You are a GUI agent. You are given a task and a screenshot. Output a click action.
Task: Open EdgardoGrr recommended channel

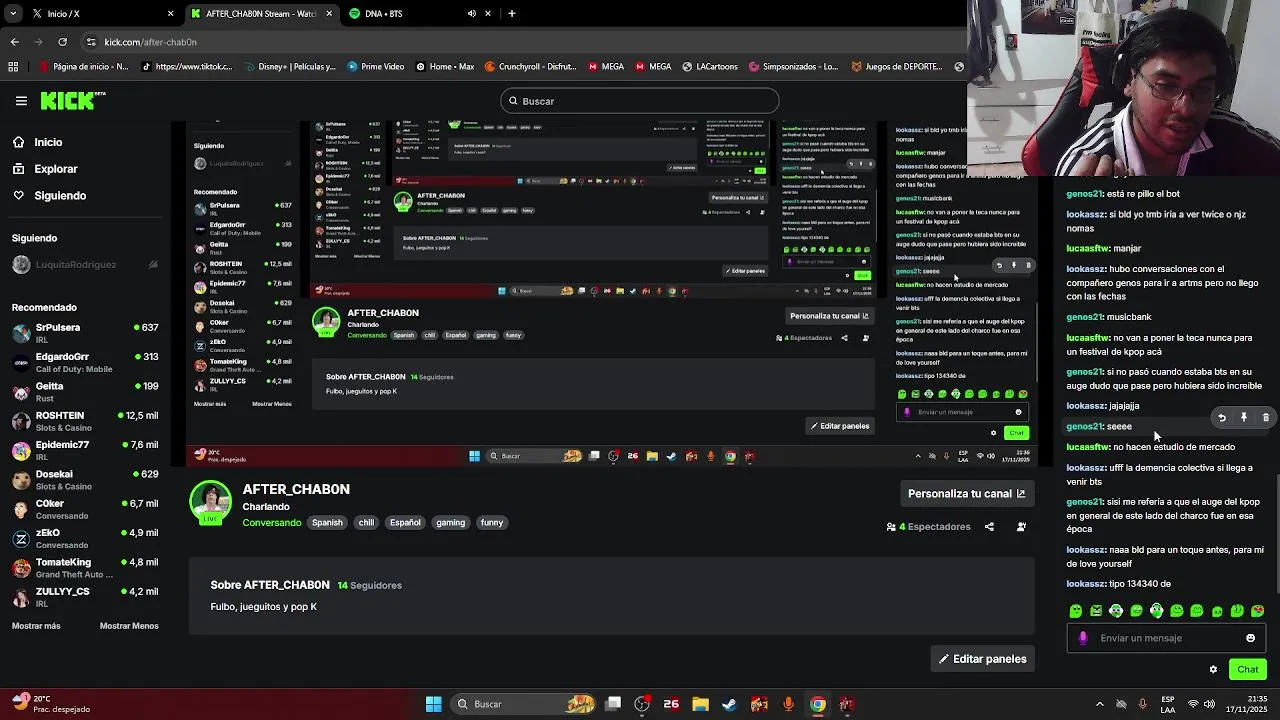pyautogui.click(x=85, y=362)
